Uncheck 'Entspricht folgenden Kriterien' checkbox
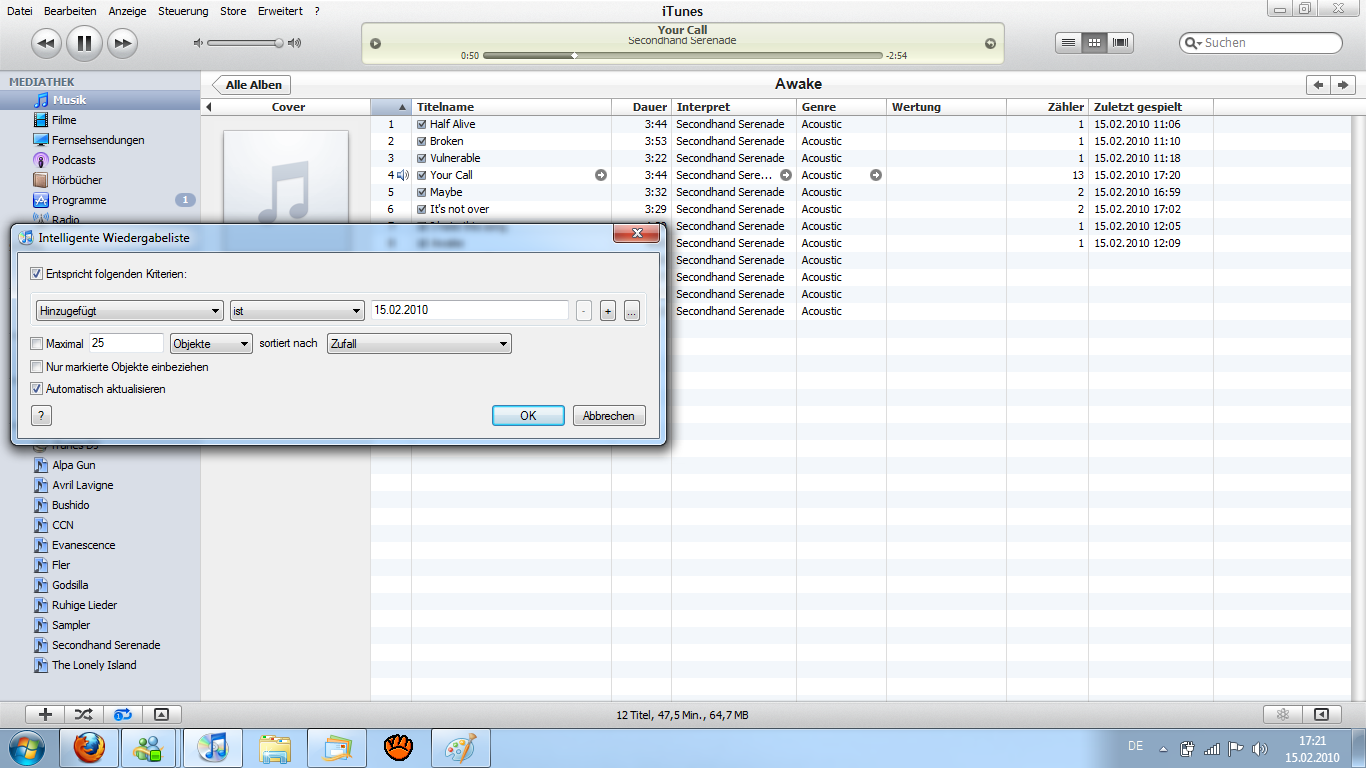 pos(37,274)
